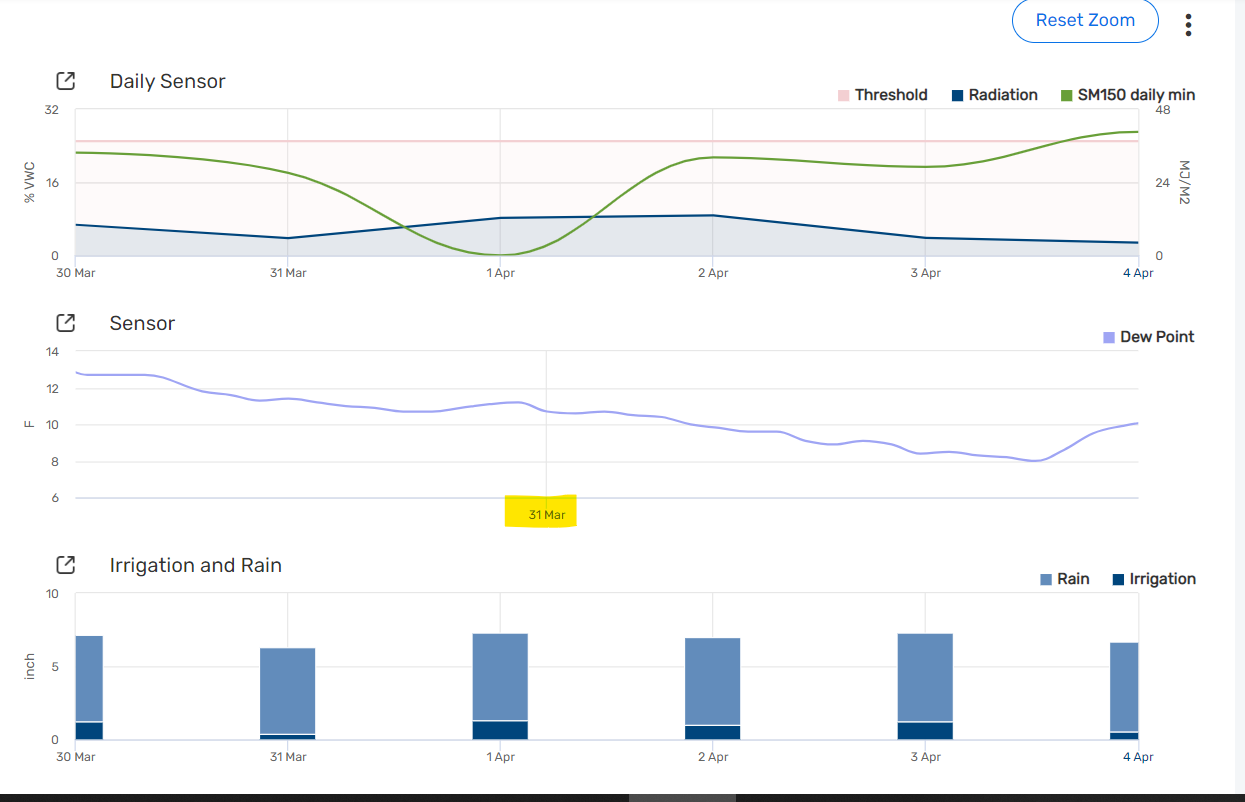This screenshot has width=1245, height=802.
Task: Expand the Irrigation and Rain chart
Action: coord(65,564)
